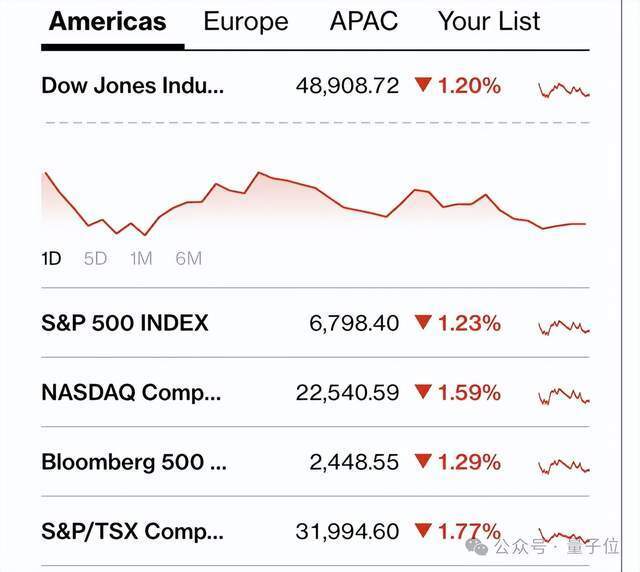This screenshot has width=640, height=572.
Task: Switch chart to 5D range
Action: pos(95,259)
